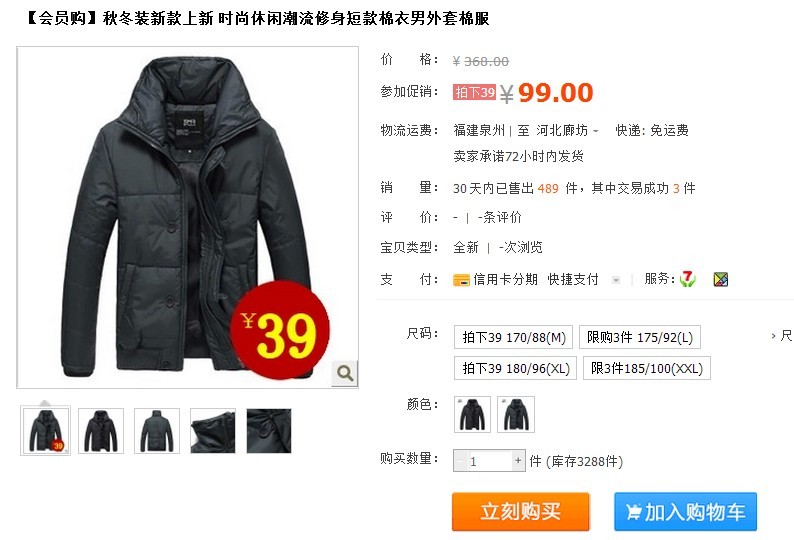The width and height of the screenshot is (794, 540).
Task: Click the pink 拍下39 promotion tag
Action: [474, 92]
